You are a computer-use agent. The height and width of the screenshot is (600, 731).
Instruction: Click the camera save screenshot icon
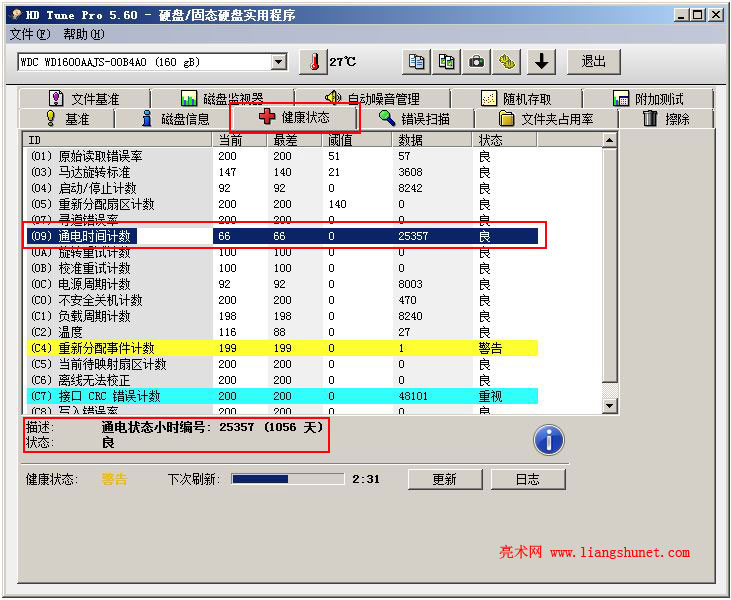476,62
